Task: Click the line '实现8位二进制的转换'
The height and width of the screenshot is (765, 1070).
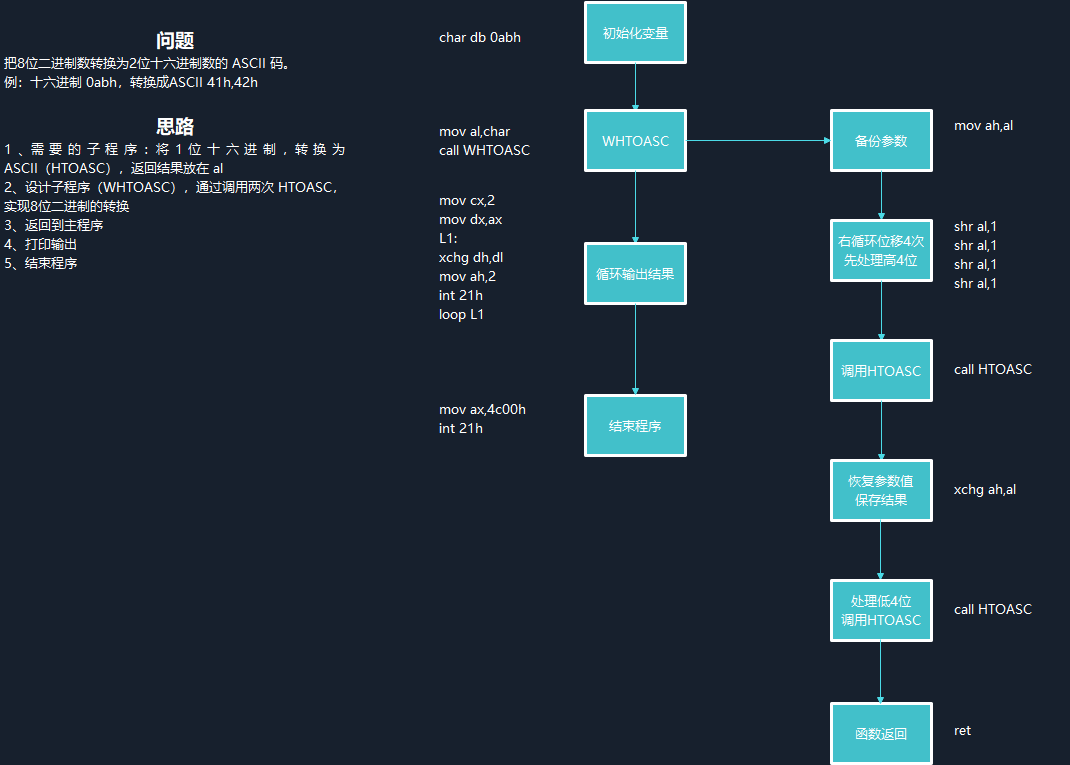Action: pos(66,206)
